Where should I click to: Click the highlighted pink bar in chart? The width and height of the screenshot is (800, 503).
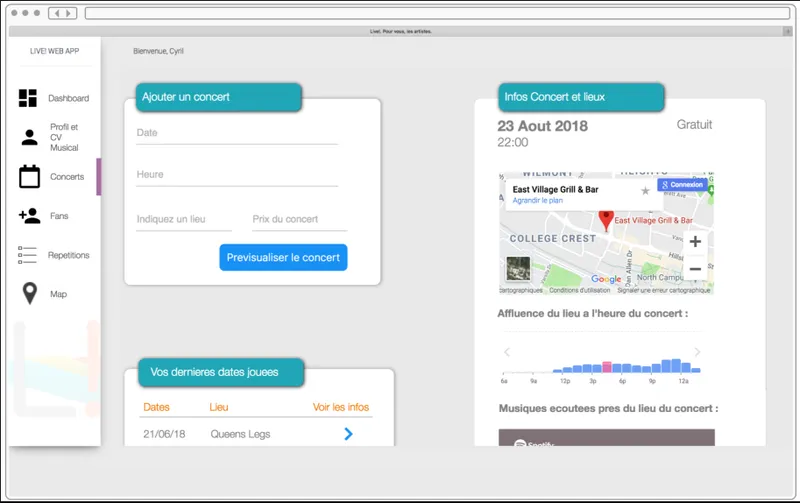607,367
